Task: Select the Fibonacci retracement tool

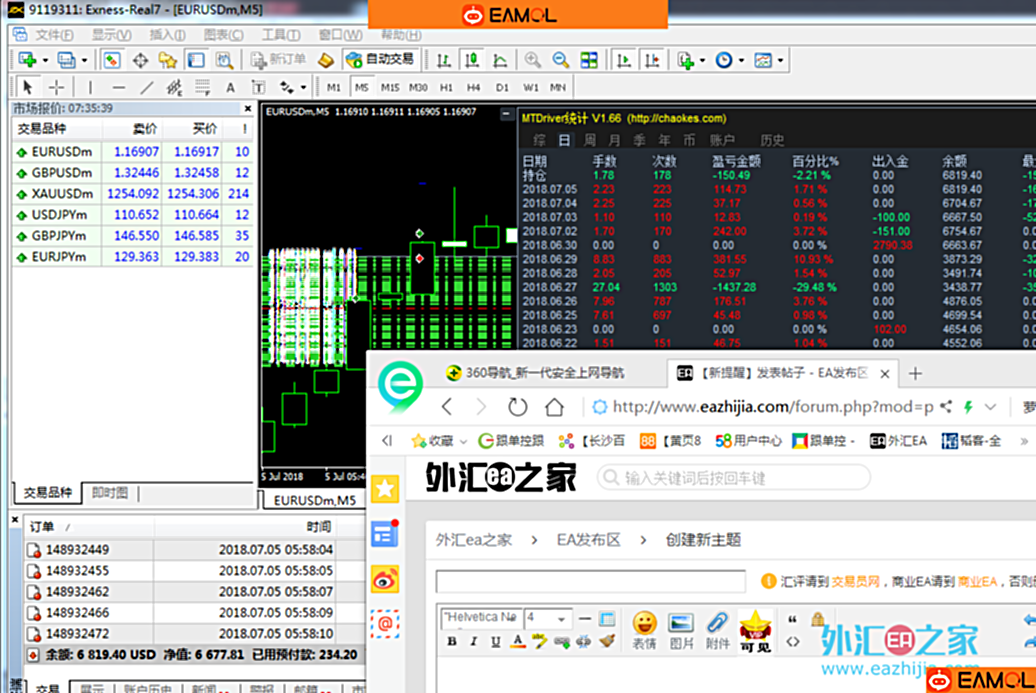Action: coord(202,87)
